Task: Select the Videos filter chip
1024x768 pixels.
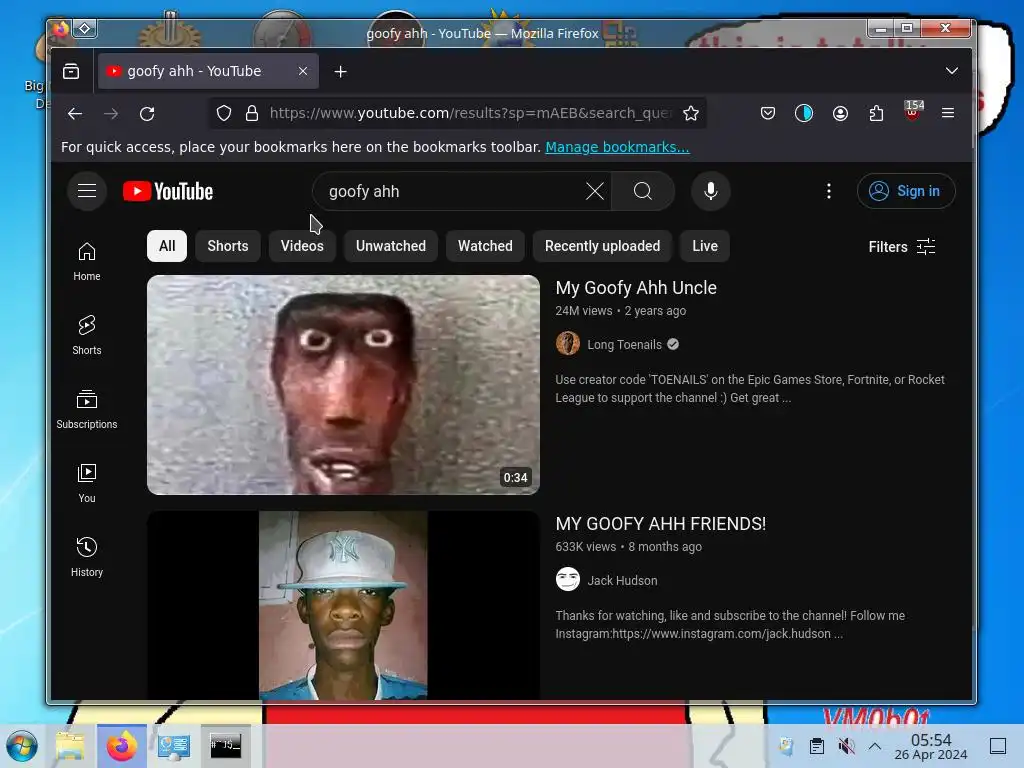Action: click(302, 246)
